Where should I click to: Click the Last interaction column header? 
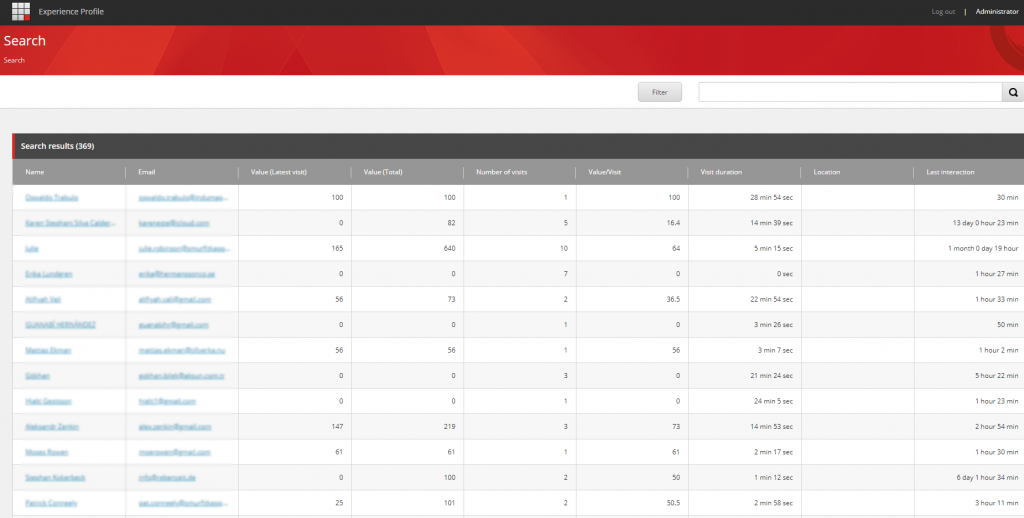click(x=949, y=172)
